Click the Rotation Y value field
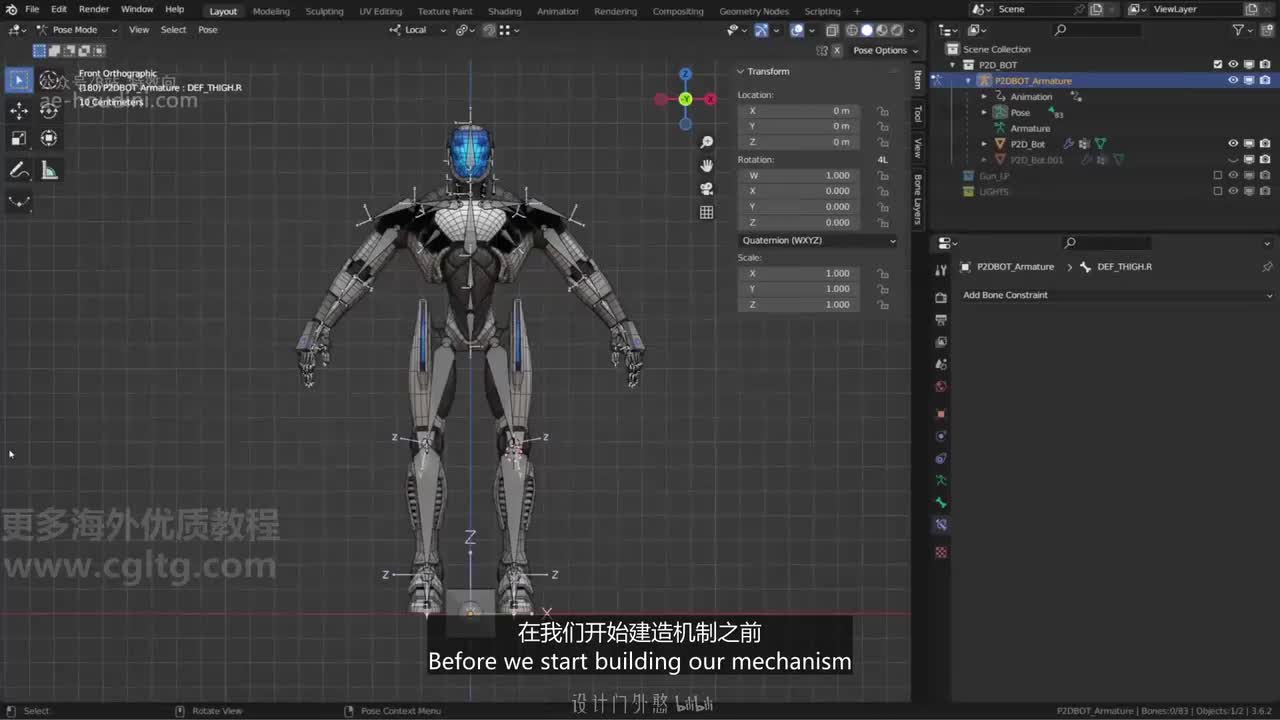 pos(800,207)
